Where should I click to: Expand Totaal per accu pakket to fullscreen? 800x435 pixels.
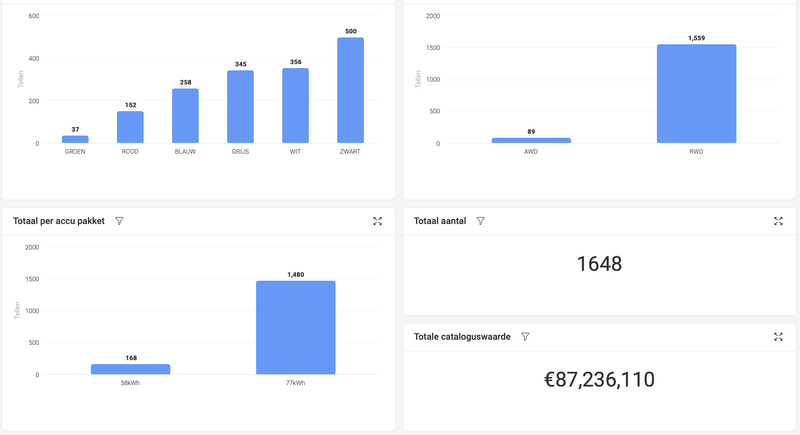[x=377, y=221]
